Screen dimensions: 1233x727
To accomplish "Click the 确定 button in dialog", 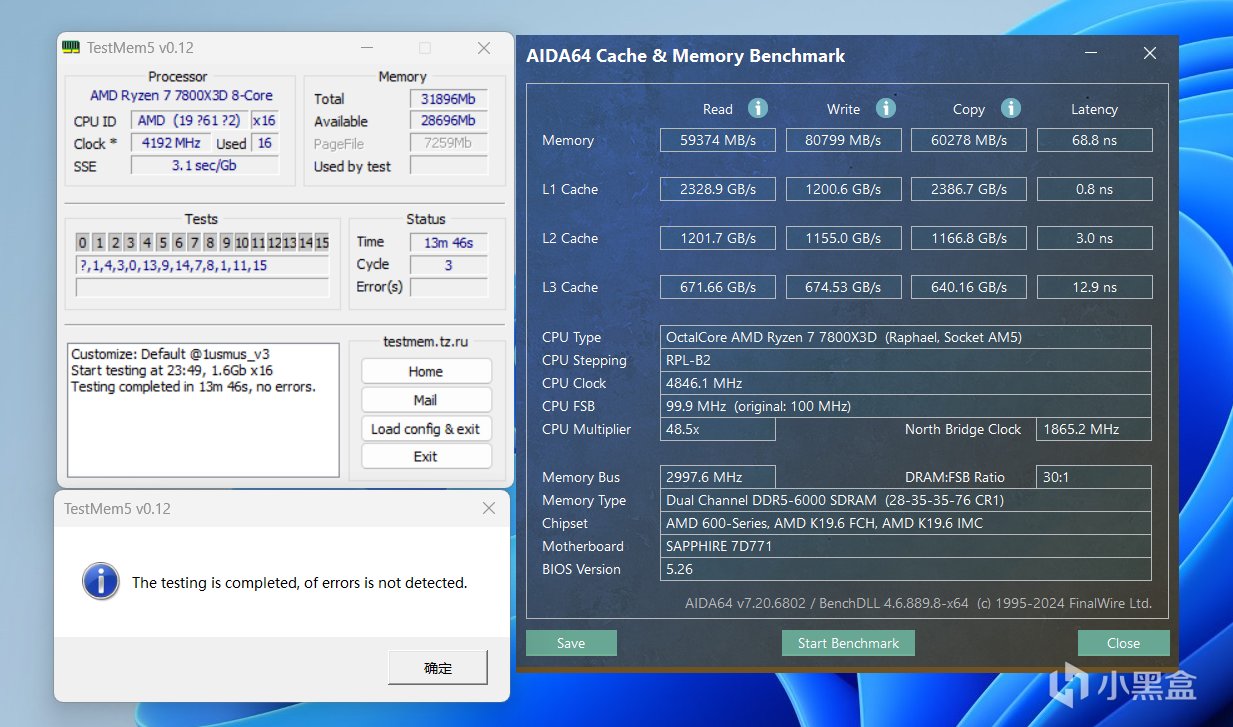I will pyautogui.click(x=438, y=668).
